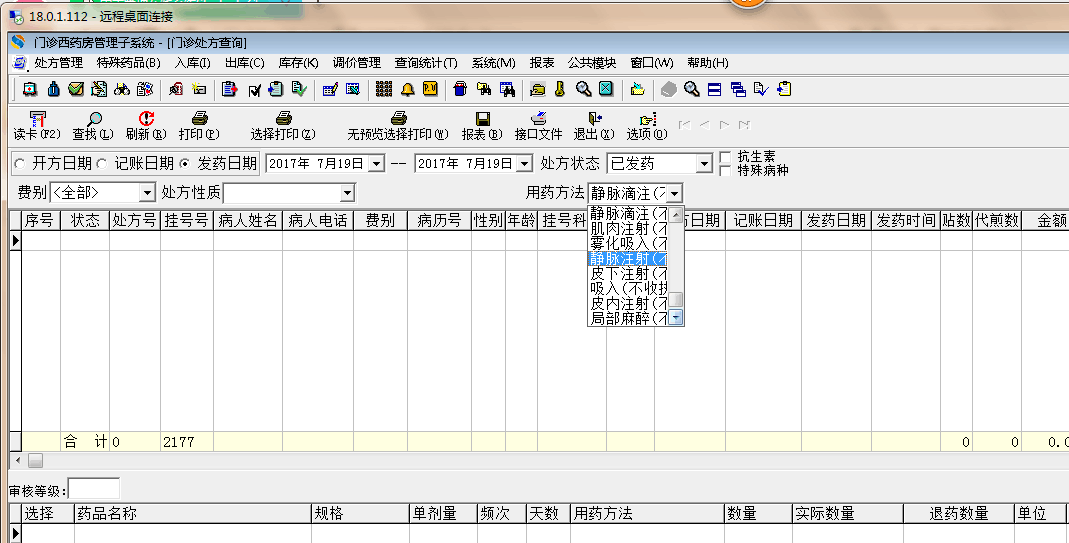Image resolution: width=1069 pixels, height=543 pixels.
Task: Open the 查询统计(T) menu
Action: [x=426, y=63]
